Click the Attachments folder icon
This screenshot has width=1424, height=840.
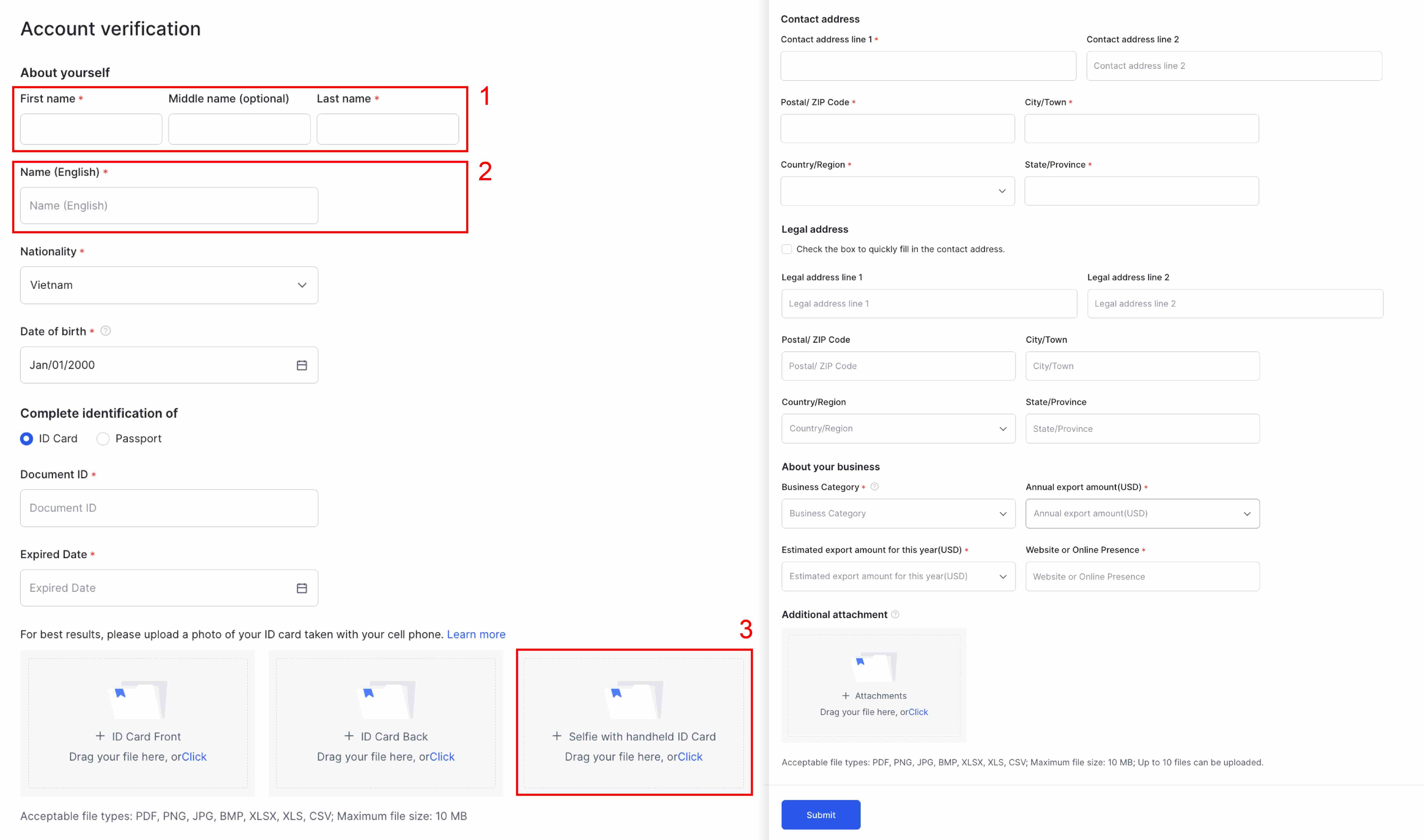coord(874,667)
